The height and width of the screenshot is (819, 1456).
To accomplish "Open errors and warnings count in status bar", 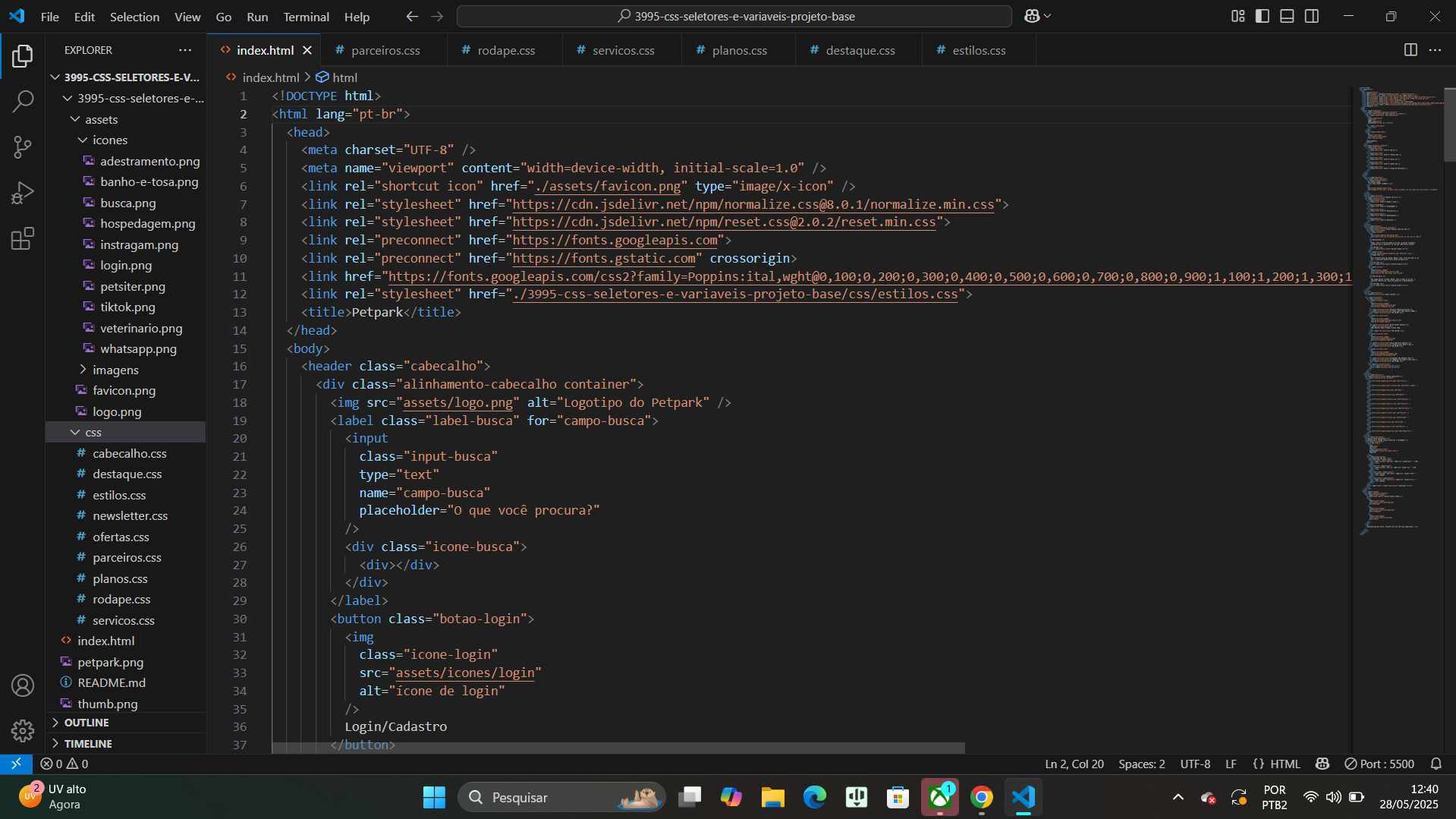I will [64, 764].
